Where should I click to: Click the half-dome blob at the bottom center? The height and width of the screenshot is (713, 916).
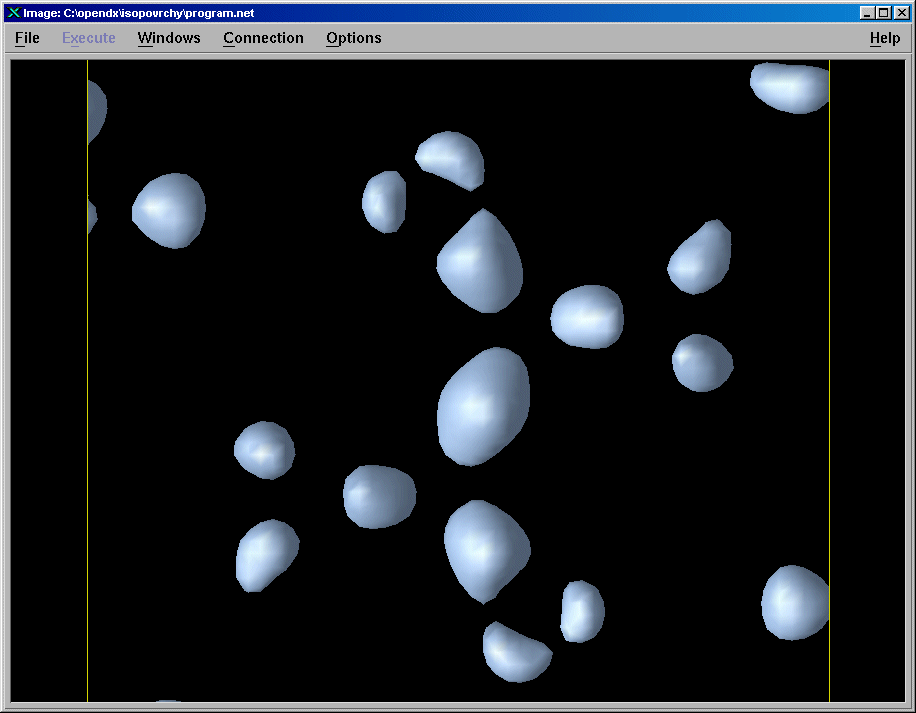tap(515, 652)
